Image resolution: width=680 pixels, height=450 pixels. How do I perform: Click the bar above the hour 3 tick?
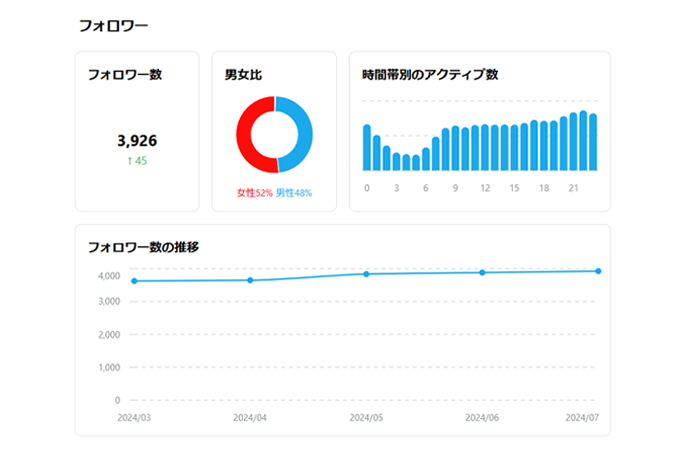[x=397, y=162]
